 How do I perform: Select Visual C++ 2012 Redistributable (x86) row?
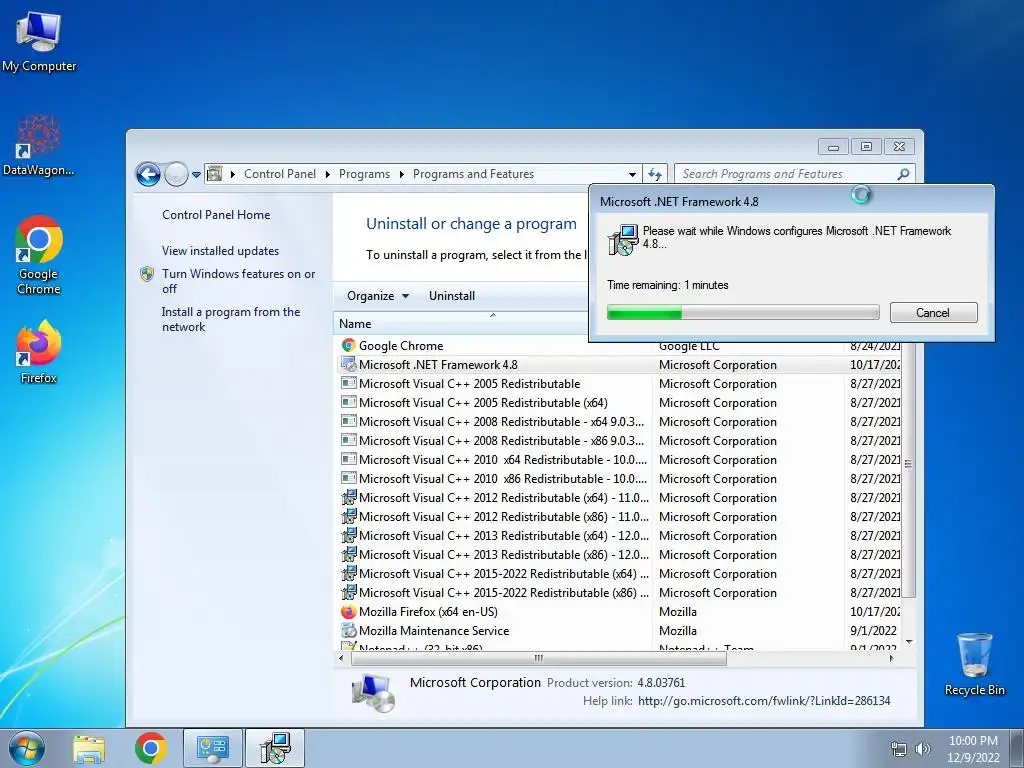click(x=619, y=517)
